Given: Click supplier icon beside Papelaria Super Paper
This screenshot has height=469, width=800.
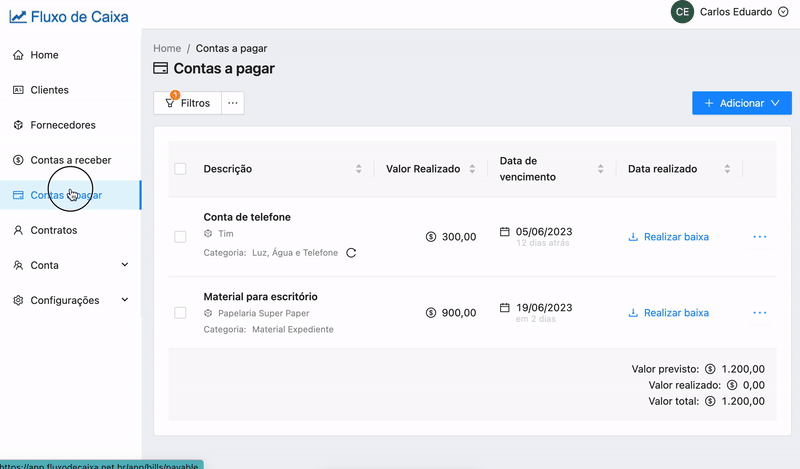Looking at the screenshot, I should 208,313.
